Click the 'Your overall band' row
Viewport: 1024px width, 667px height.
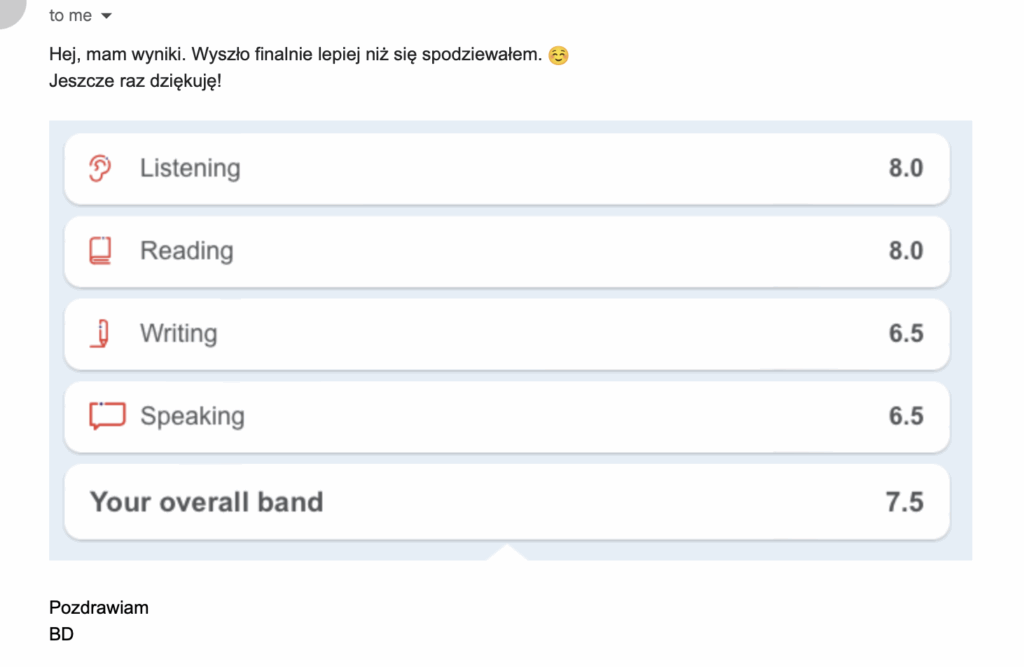coord(506,501)
